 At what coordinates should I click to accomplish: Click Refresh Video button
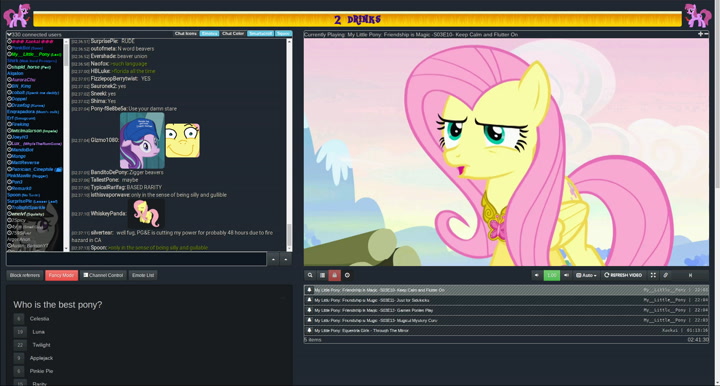[623, 275]
